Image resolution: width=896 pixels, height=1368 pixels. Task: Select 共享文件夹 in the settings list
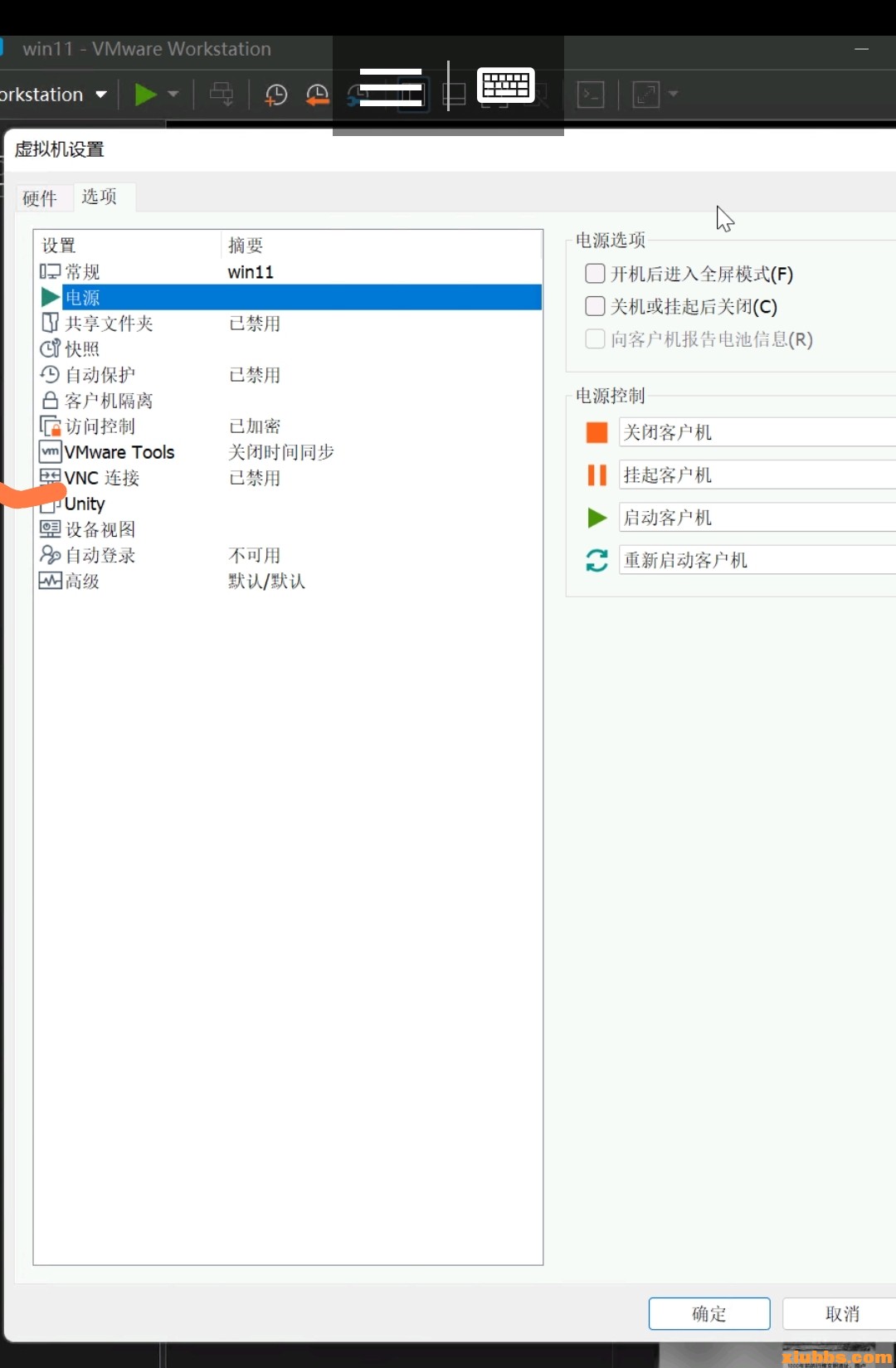pos(109,324)
